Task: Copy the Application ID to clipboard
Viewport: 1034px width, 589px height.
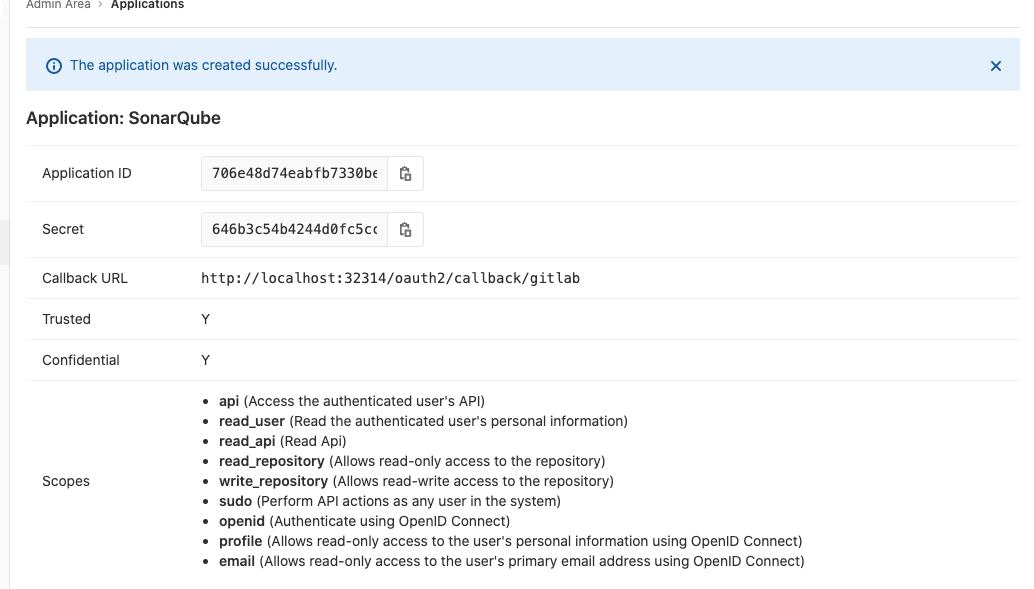Action: coord(405,173)
